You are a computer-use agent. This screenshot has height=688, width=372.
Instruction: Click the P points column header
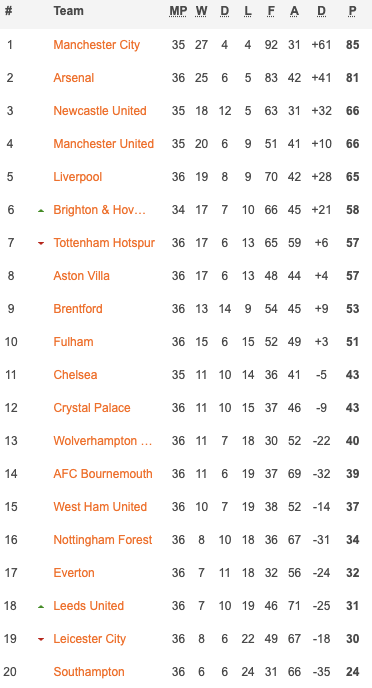coord(352,11)
